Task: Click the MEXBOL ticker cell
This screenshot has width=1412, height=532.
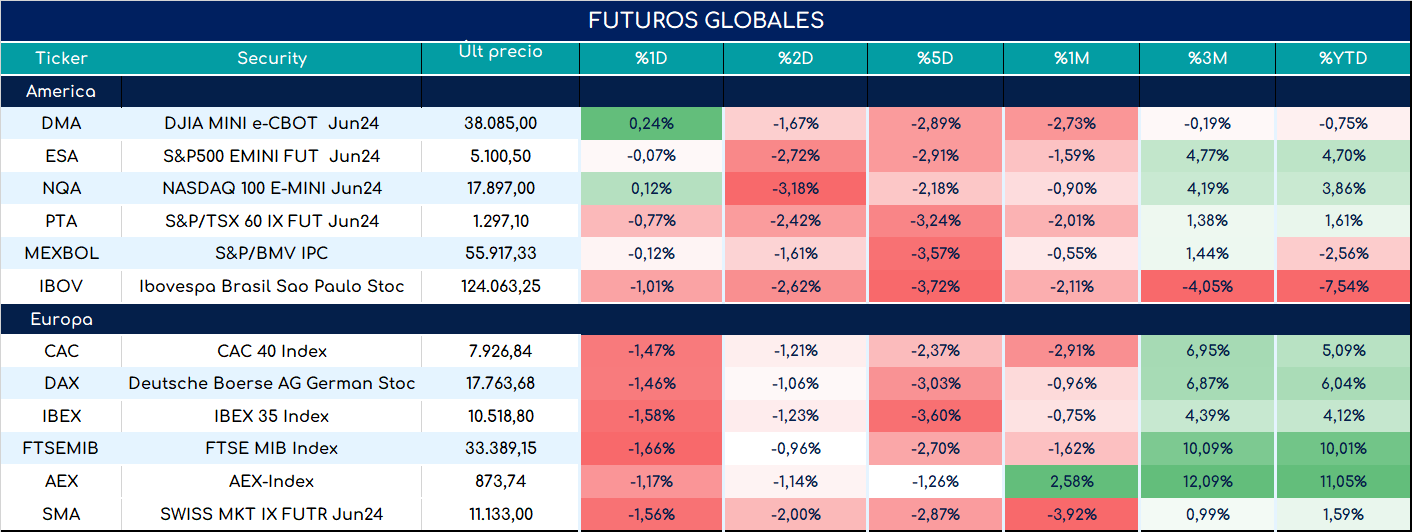Action: (61, 254)
